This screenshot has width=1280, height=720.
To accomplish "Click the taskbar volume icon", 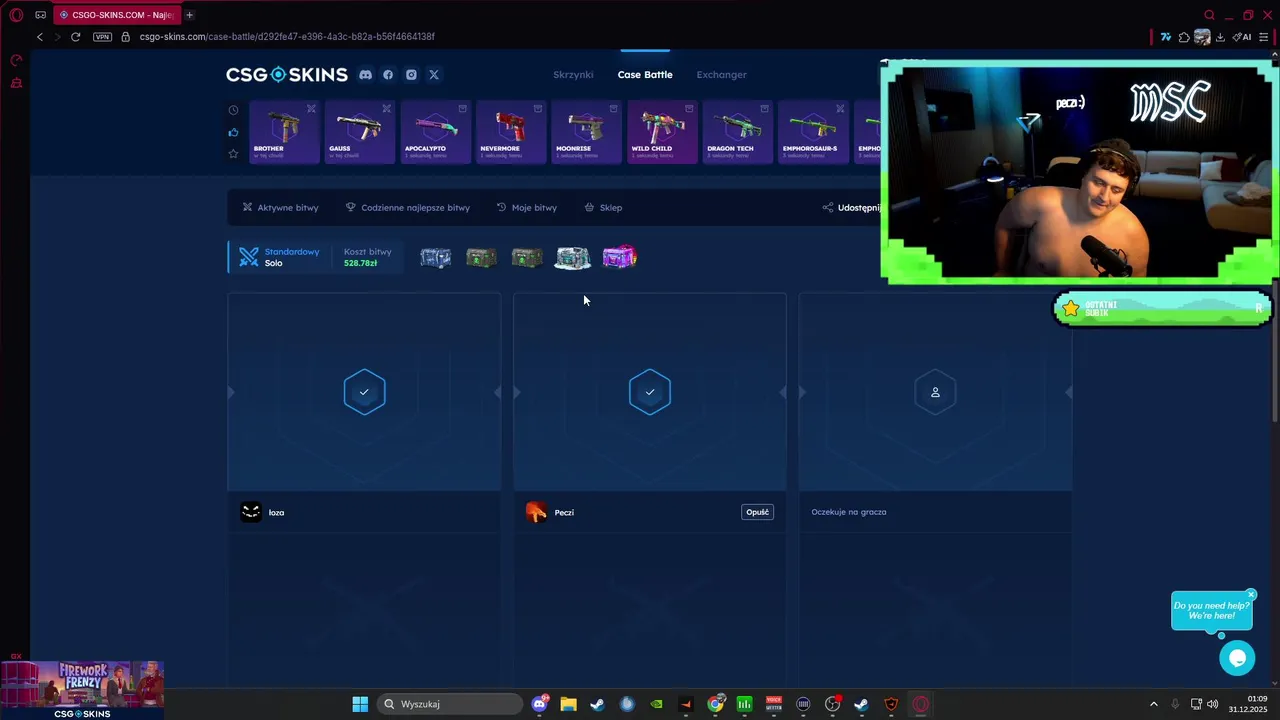I will point(1212,704).
